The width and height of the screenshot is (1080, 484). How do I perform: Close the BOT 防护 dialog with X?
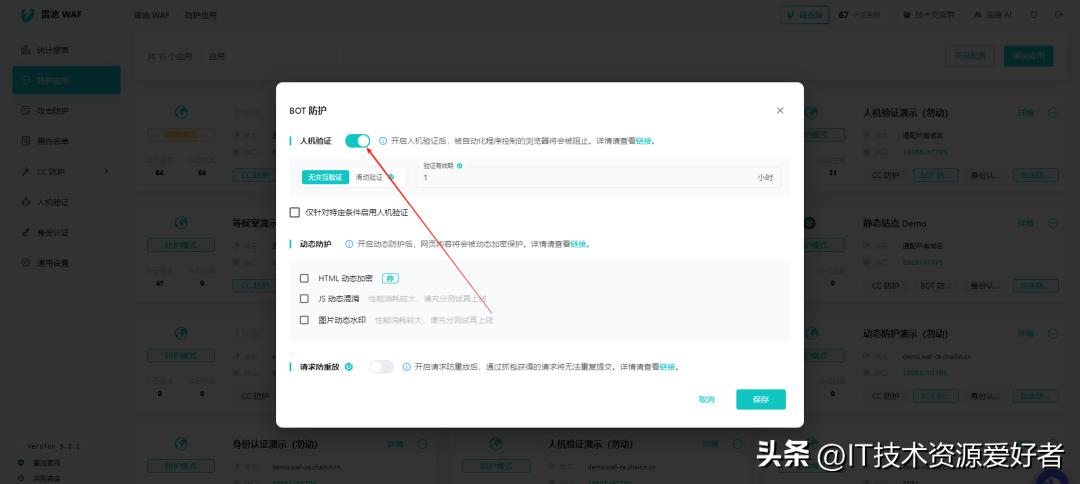point(780,110)
